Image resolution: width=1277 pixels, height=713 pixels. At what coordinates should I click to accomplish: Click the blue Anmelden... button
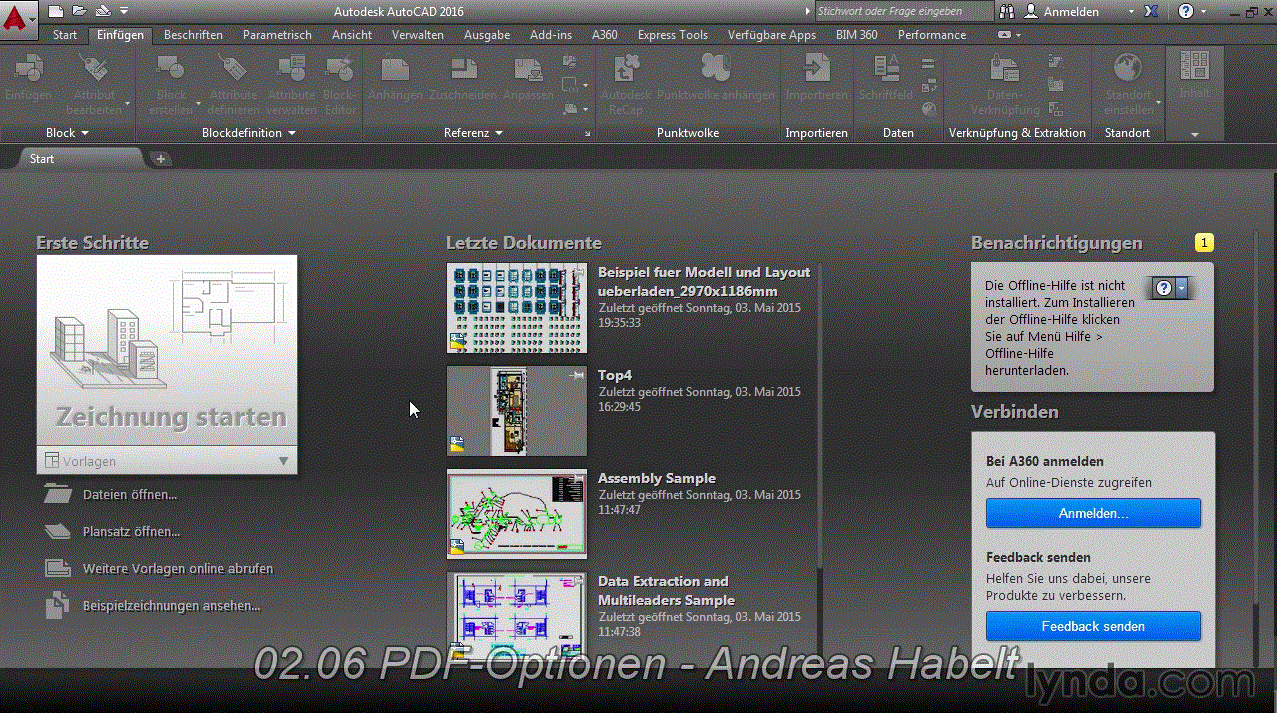[x=1093, y=513]
